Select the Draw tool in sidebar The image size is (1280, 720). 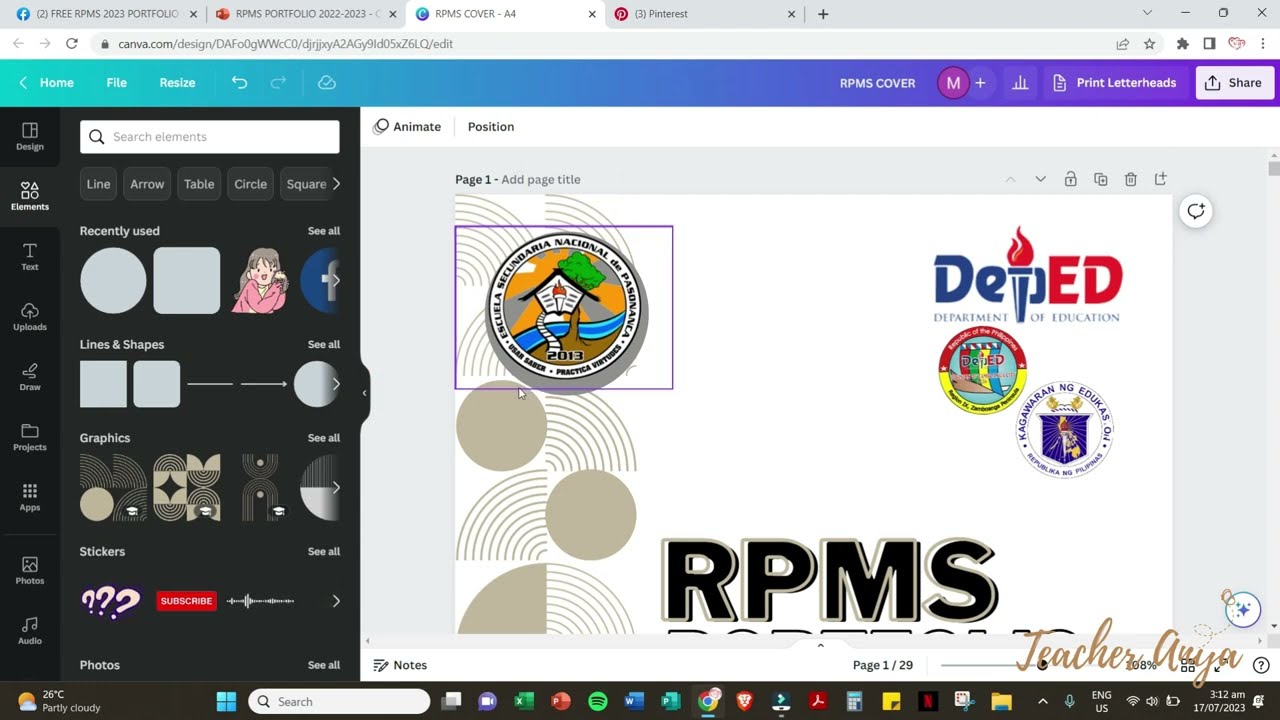29,377
